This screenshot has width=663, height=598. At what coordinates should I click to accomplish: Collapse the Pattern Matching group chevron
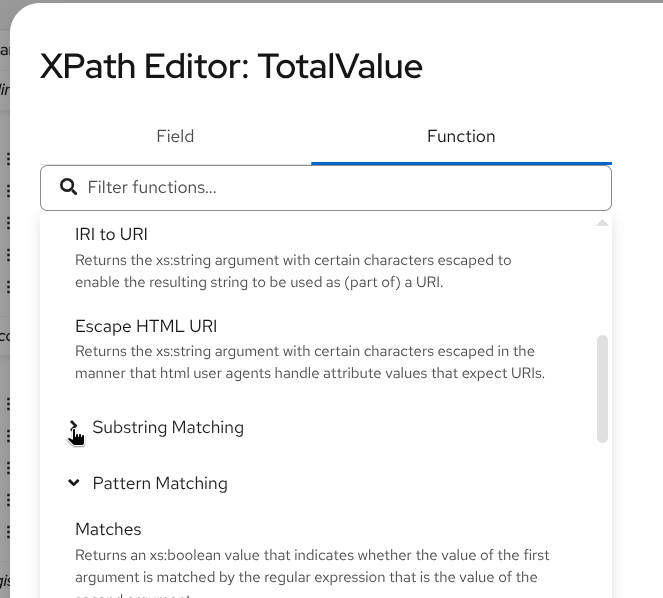coord(74,483)
